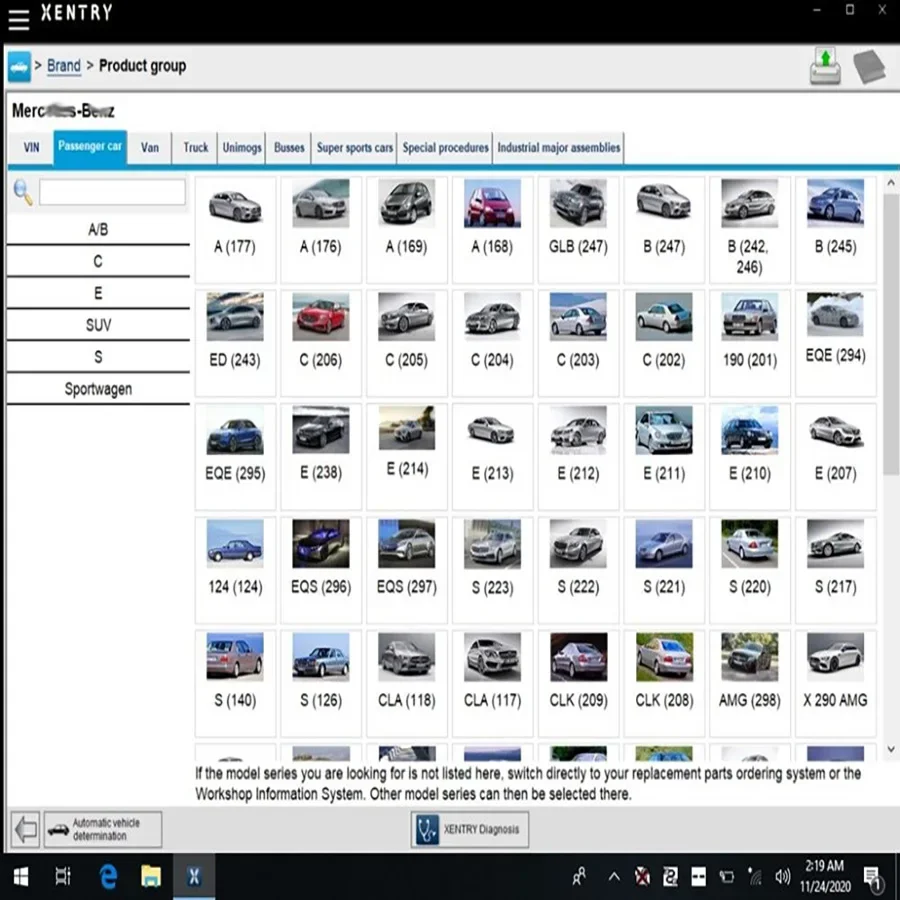Select the 124 (124) model
This screenshot has width=900, height=900.
pyautogui.click(x=235, y=570)
